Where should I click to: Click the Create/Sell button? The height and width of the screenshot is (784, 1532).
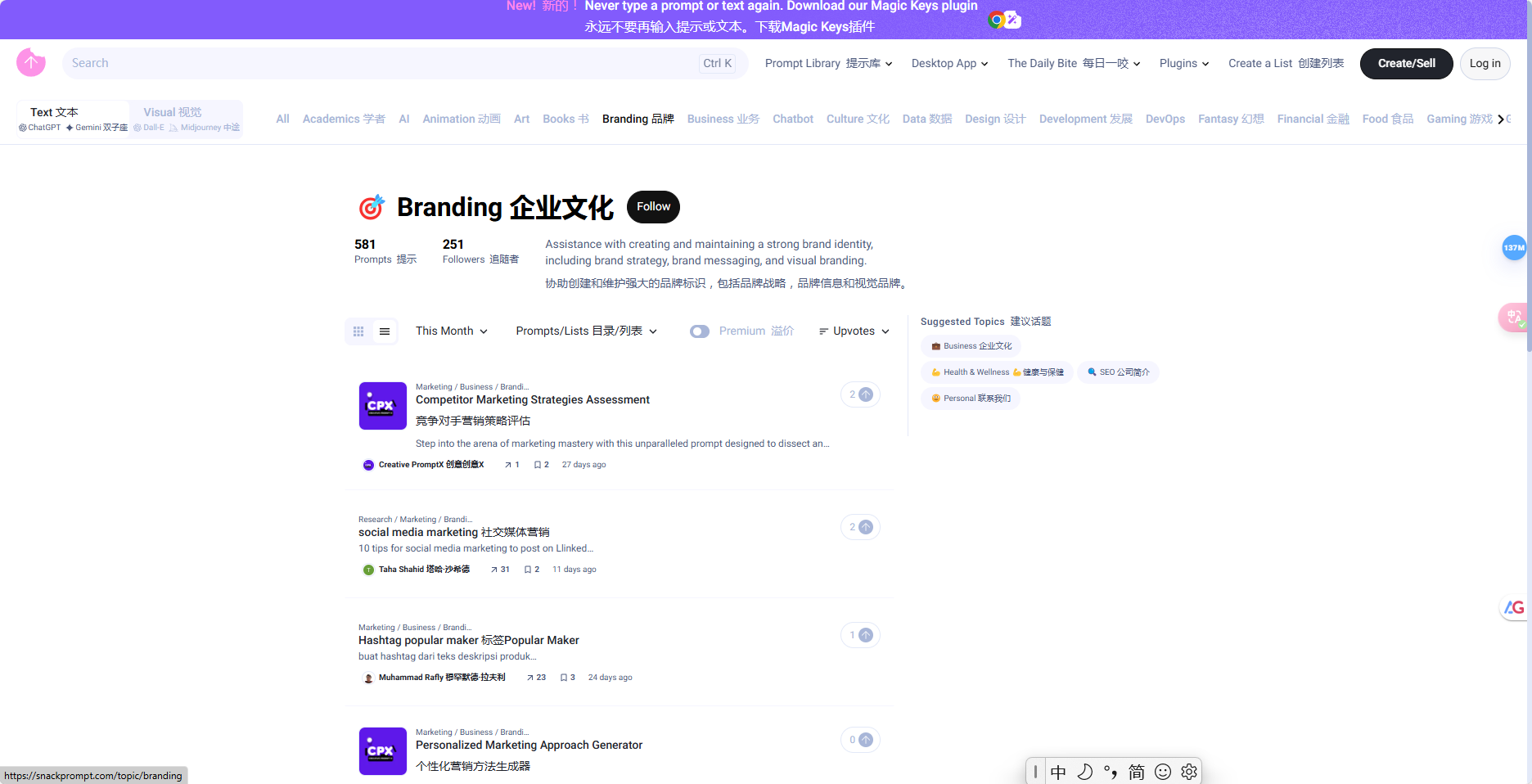click(x=1406, y=64)
